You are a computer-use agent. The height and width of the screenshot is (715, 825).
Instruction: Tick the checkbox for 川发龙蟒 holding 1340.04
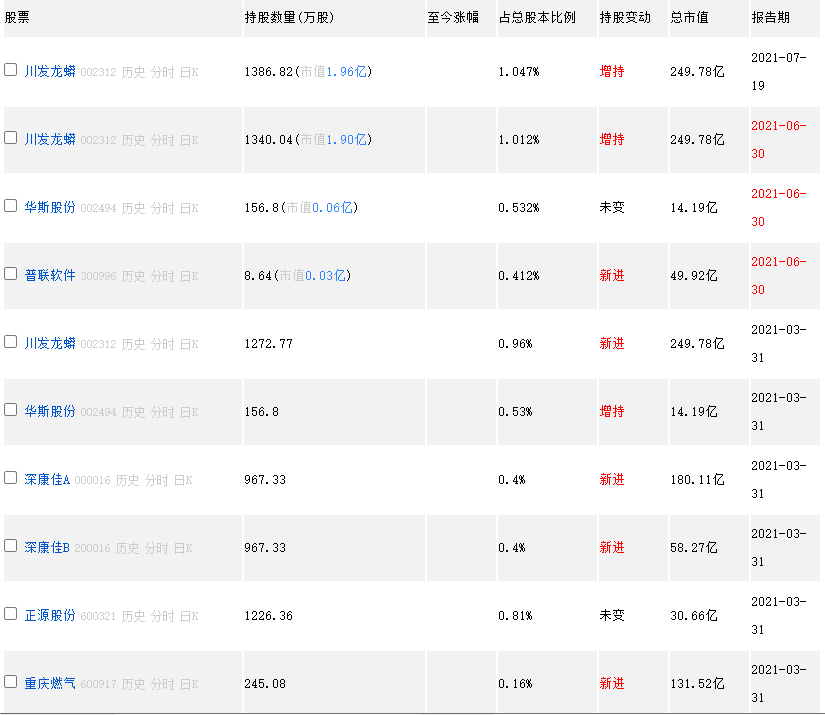[11, 137]
